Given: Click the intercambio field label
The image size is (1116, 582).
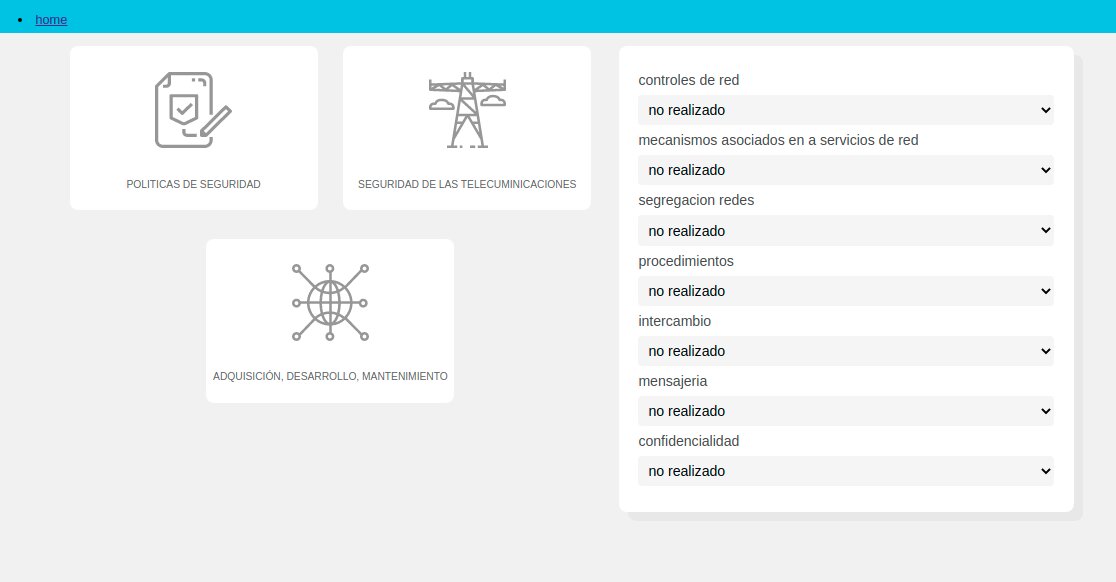Looking at the screenshot, I should tap(674, 321).
